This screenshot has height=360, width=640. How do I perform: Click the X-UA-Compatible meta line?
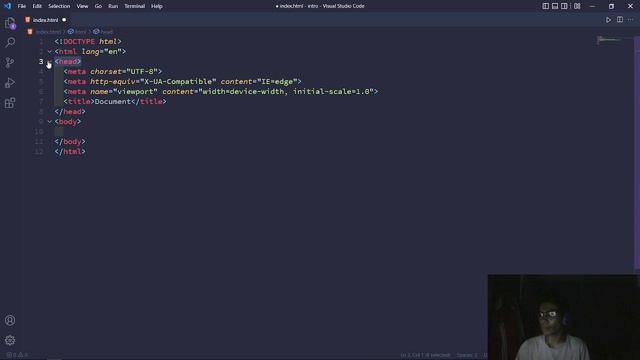182,82
